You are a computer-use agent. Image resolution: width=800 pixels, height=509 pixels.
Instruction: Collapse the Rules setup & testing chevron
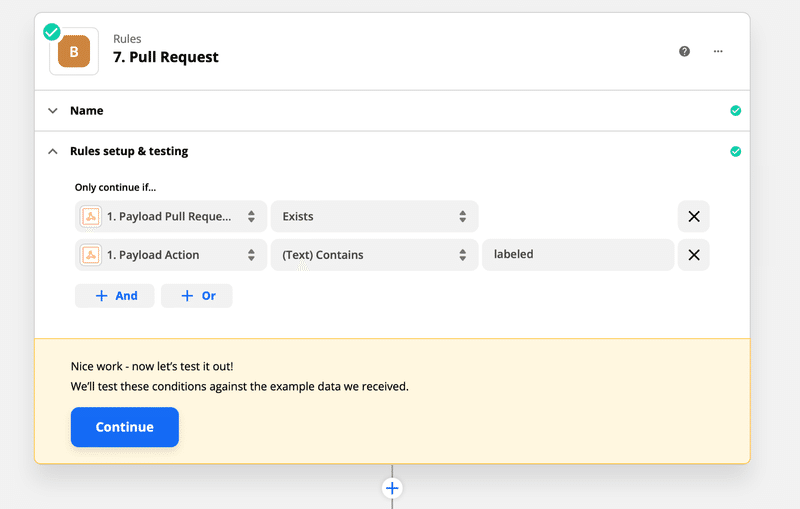coord(53,151)
